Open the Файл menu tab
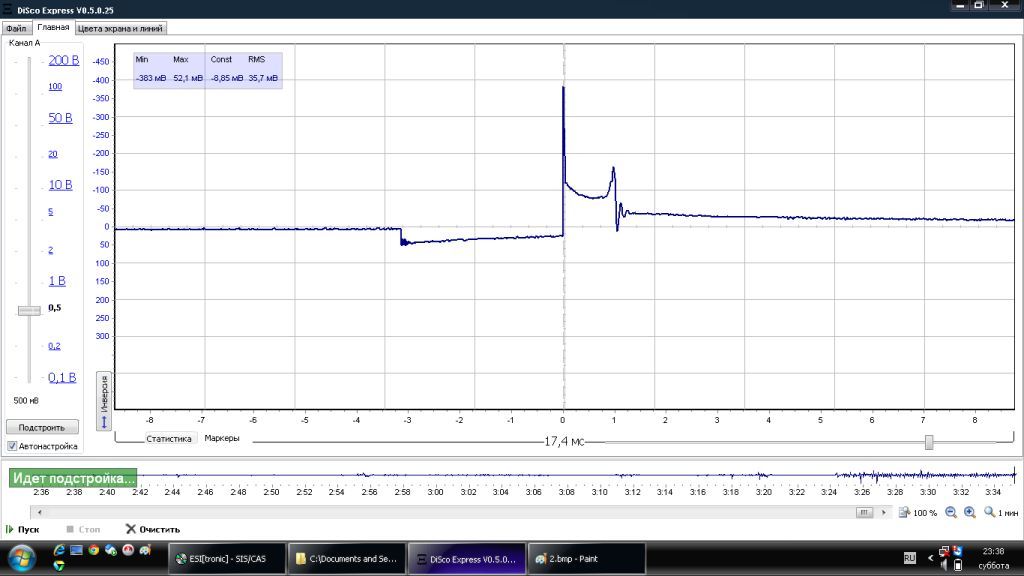 16,28
